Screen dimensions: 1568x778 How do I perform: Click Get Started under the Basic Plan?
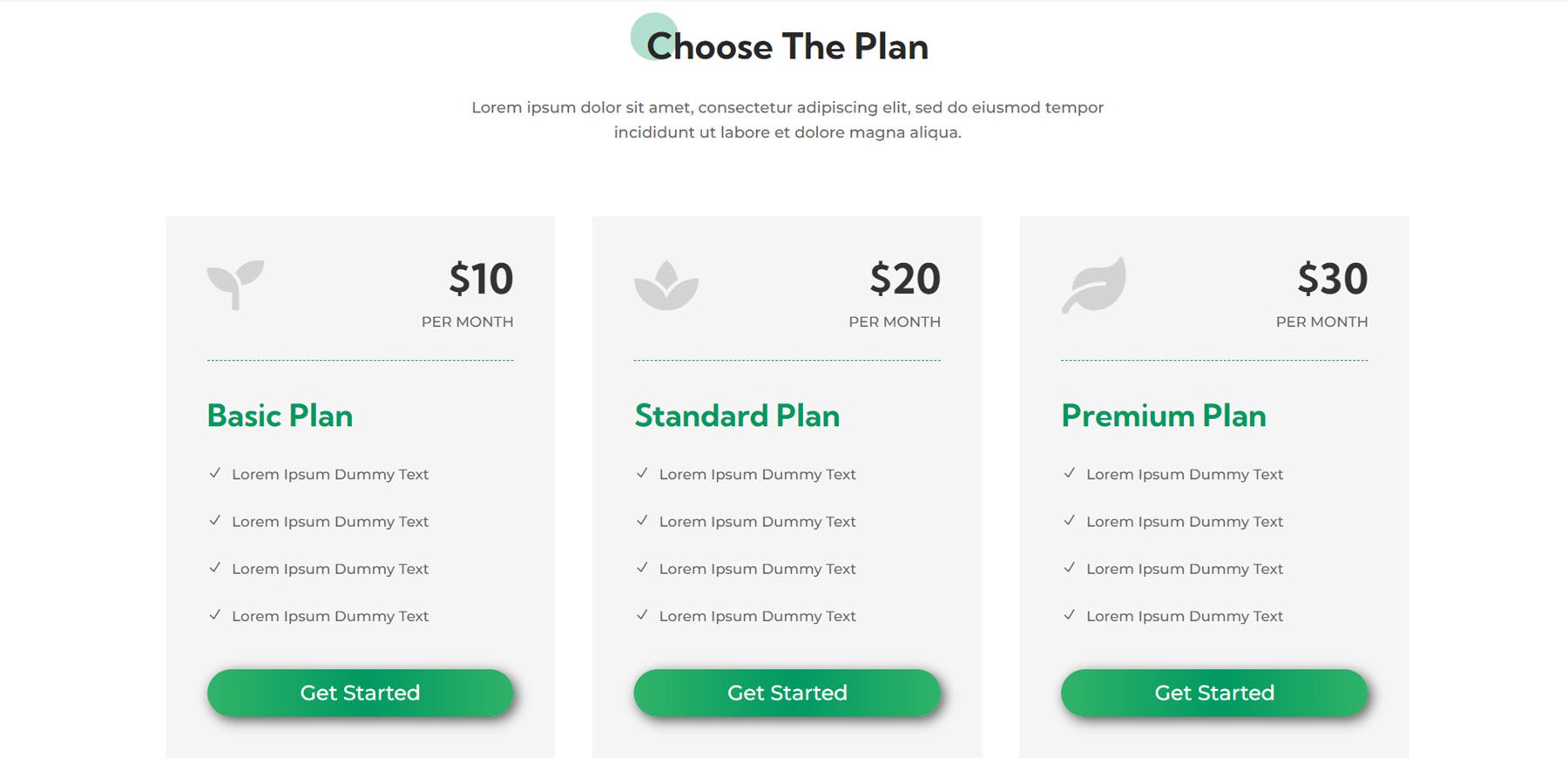(x=360, y=693)
